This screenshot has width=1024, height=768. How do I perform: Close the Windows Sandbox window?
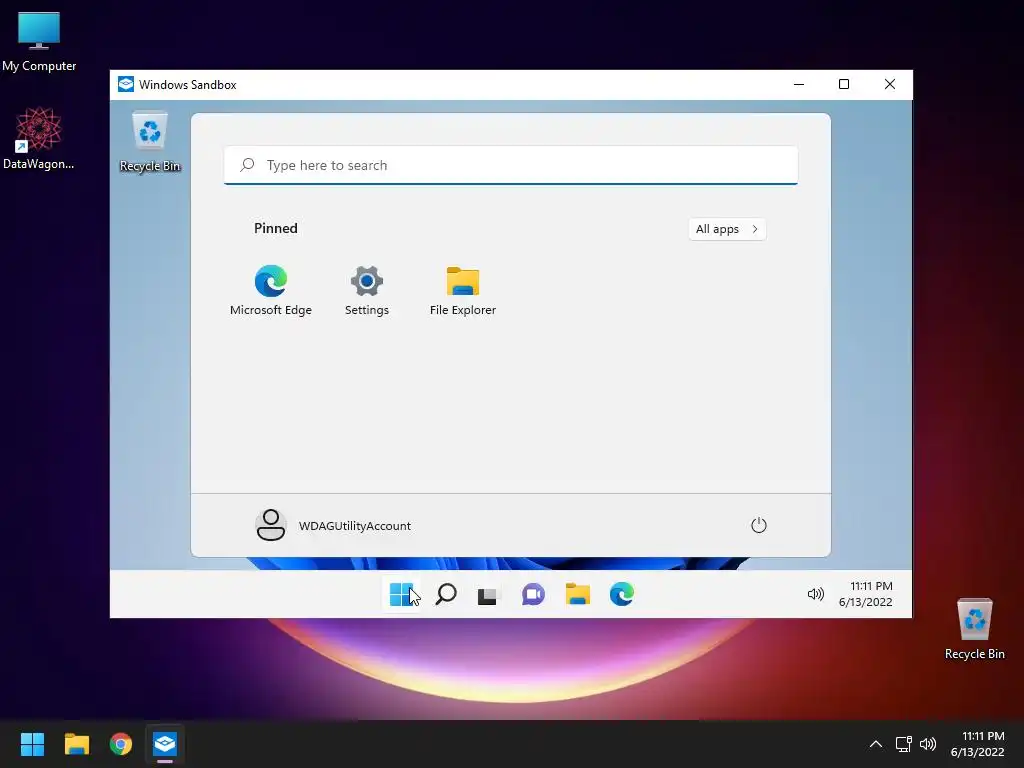[x=889, y=84]
